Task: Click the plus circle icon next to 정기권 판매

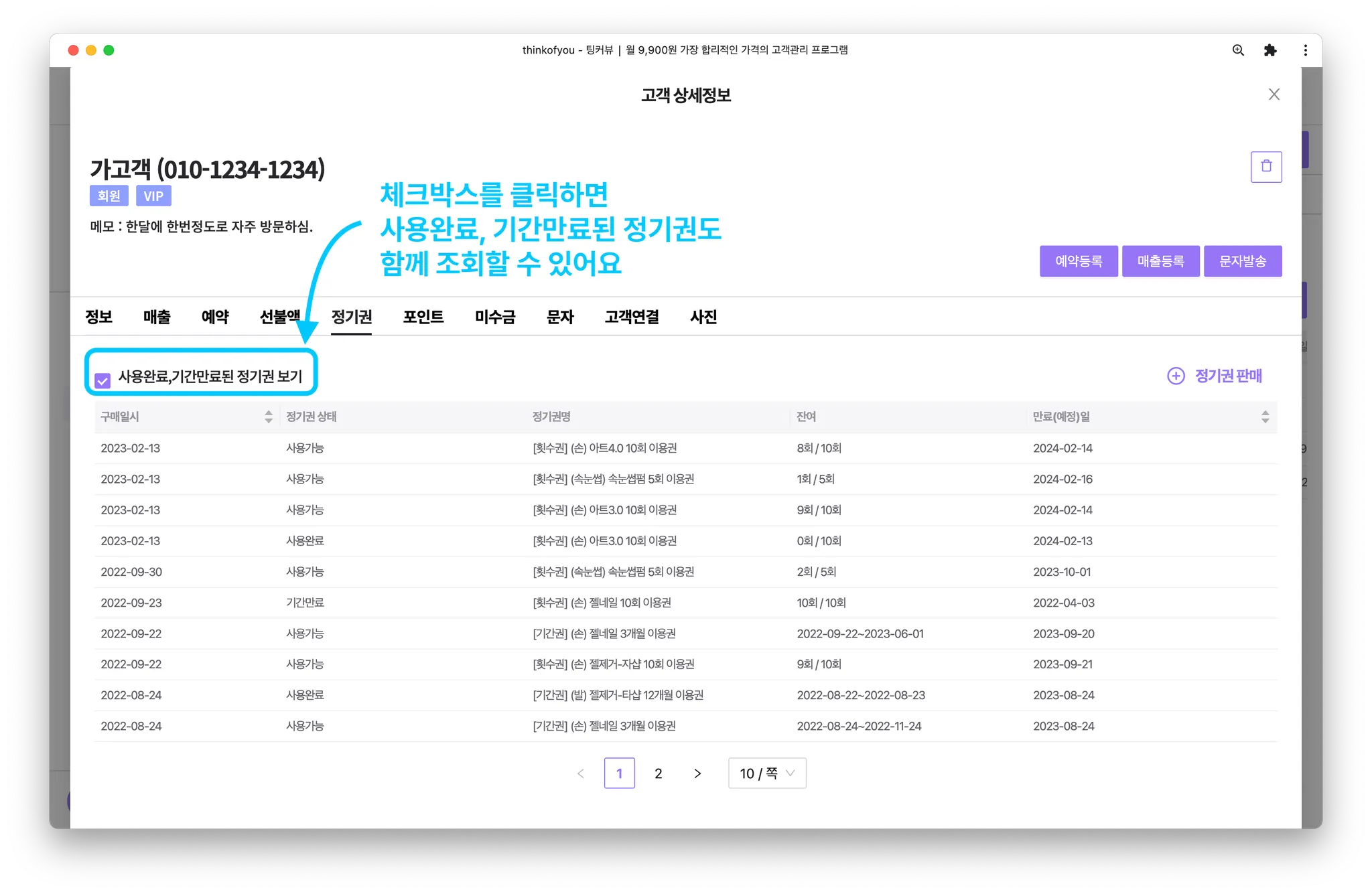Action: coord(1176,376)
